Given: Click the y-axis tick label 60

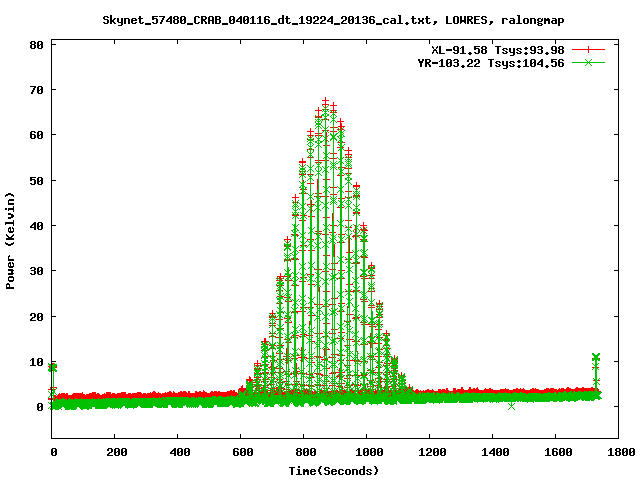Looking at the screenshot, I should (36, 135).
